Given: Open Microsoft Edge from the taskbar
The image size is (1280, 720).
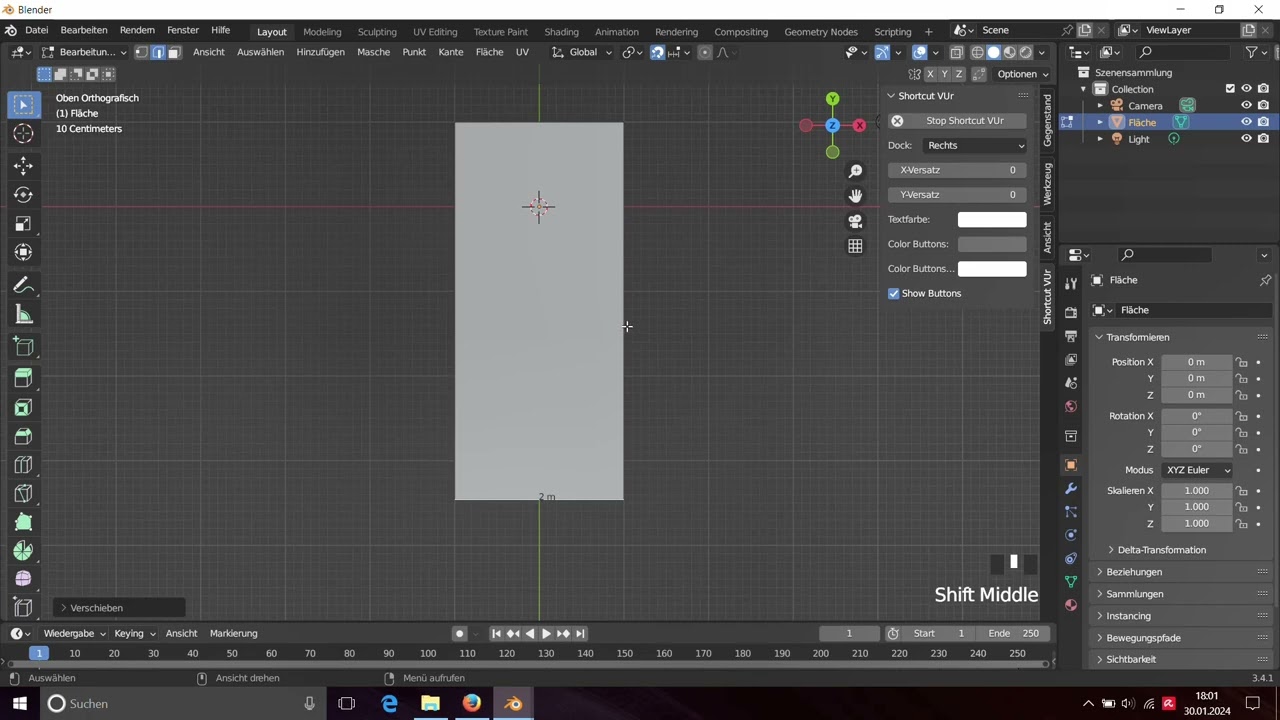Looking at the screenshot, I should click(x=389, y=704).
